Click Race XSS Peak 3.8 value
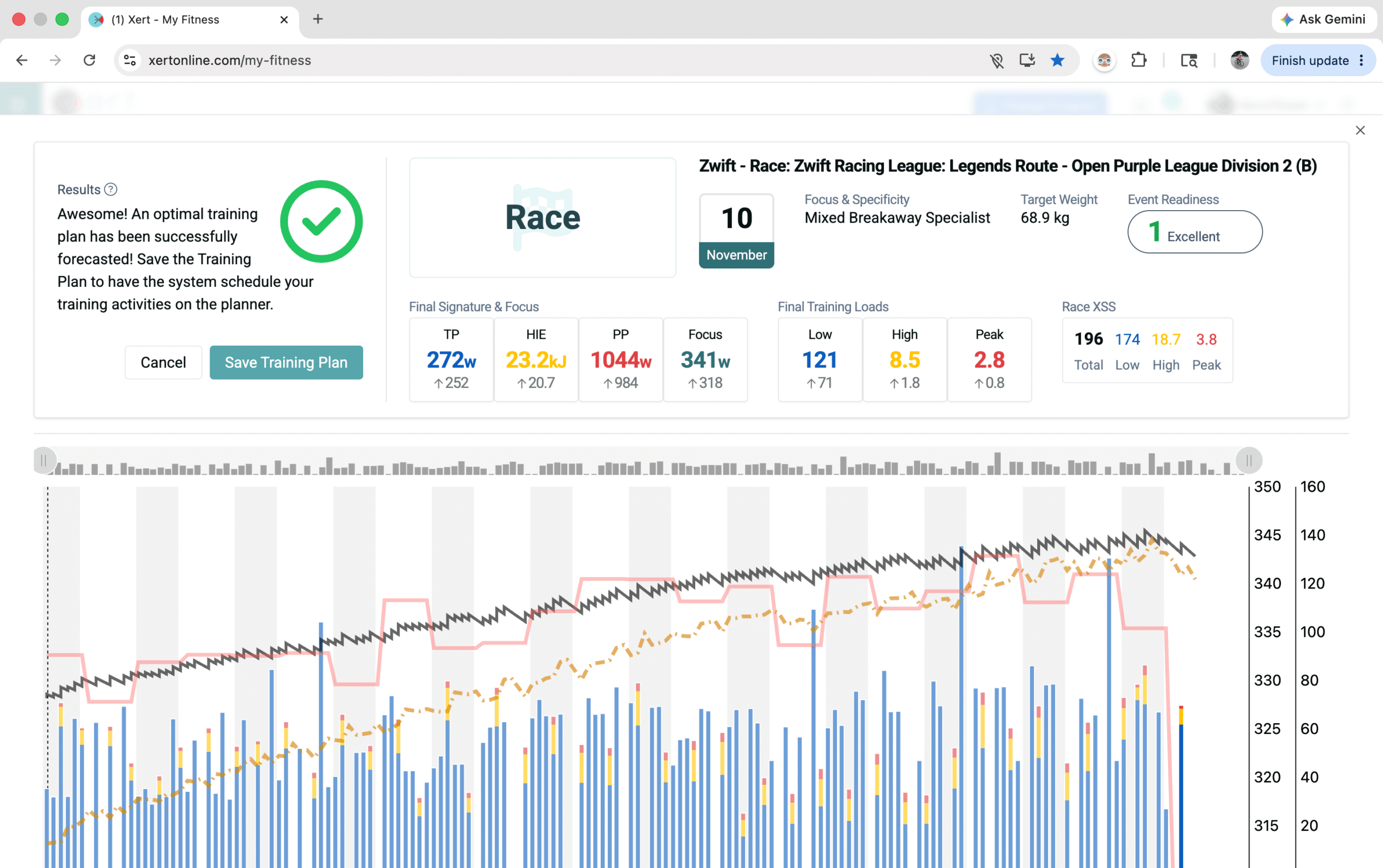Screen dimensions: 1383x868 pyautogui.click(x=1206, y=339)
